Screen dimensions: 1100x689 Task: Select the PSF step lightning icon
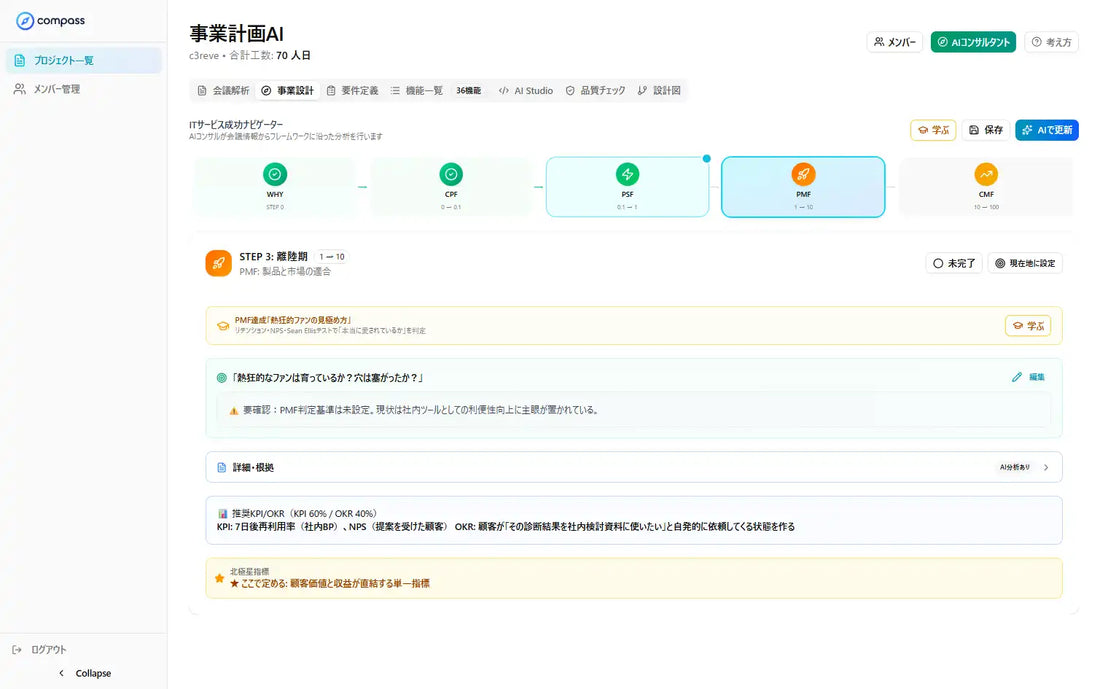click(627, 174)
